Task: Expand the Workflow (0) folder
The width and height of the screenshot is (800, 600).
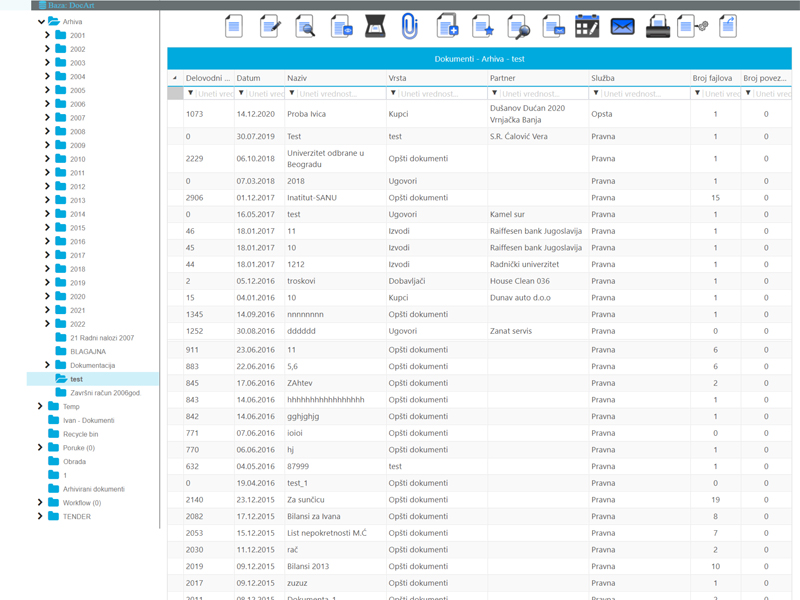Action: pos(40,503)
